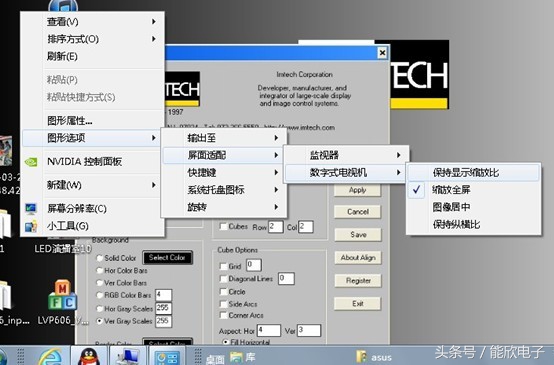The width and height of the screenshot is (554, 365).
Task: Enable the Cubes checkbox
Action: [x=223, y=226]
